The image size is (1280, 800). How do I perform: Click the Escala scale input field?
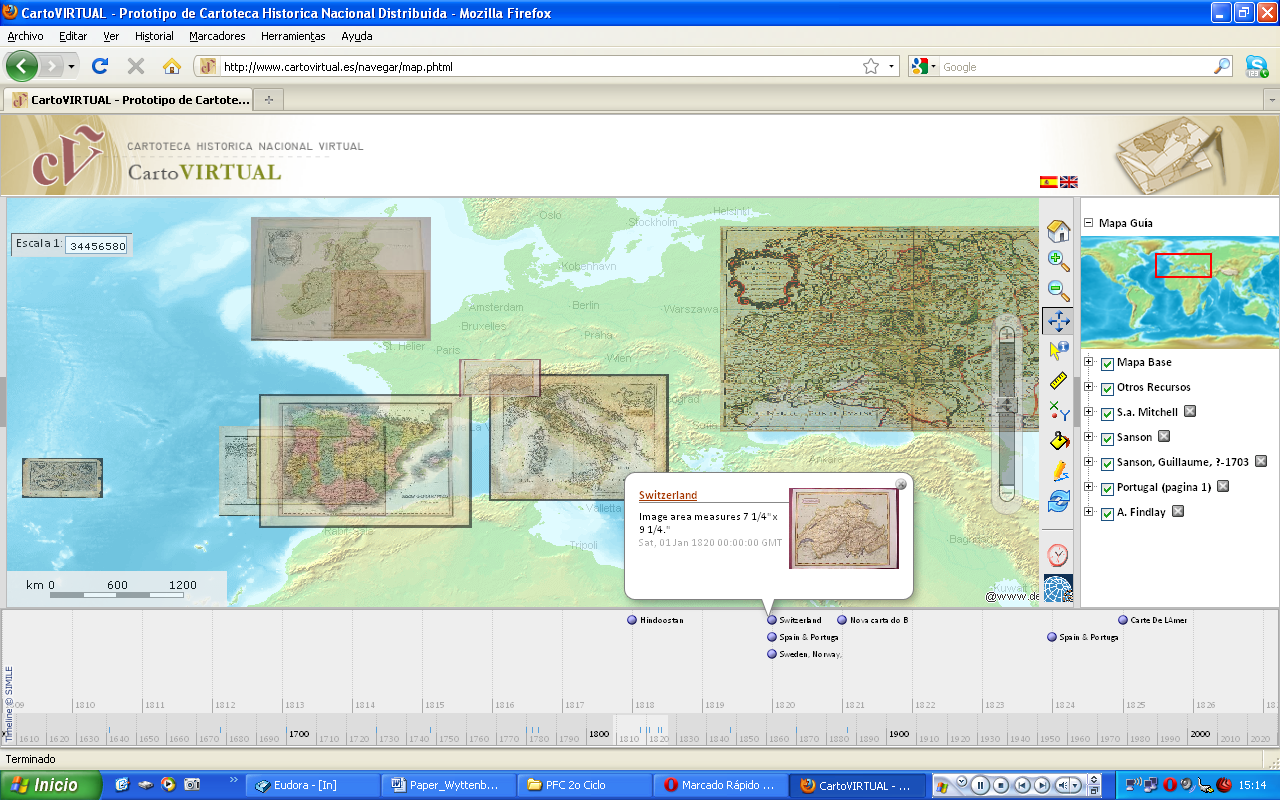[97, 245]
